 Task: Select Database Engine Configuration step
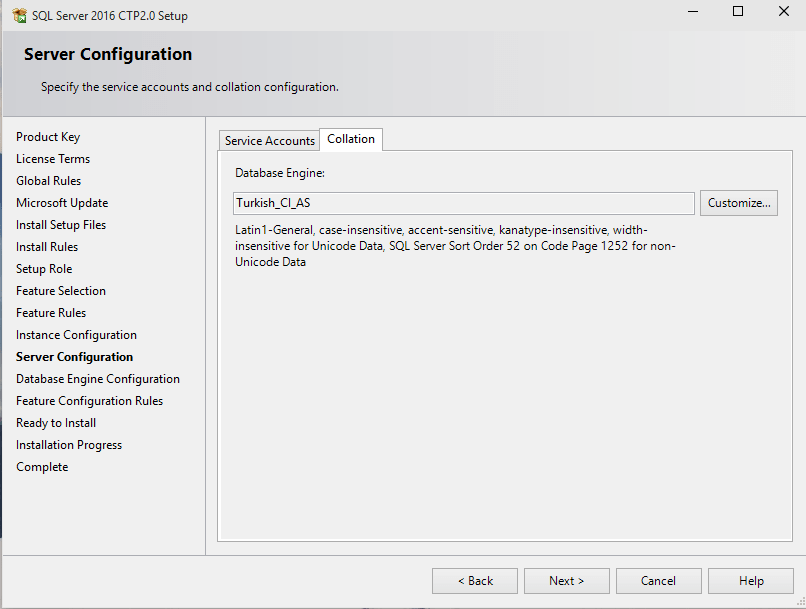(x=98, y=379)
